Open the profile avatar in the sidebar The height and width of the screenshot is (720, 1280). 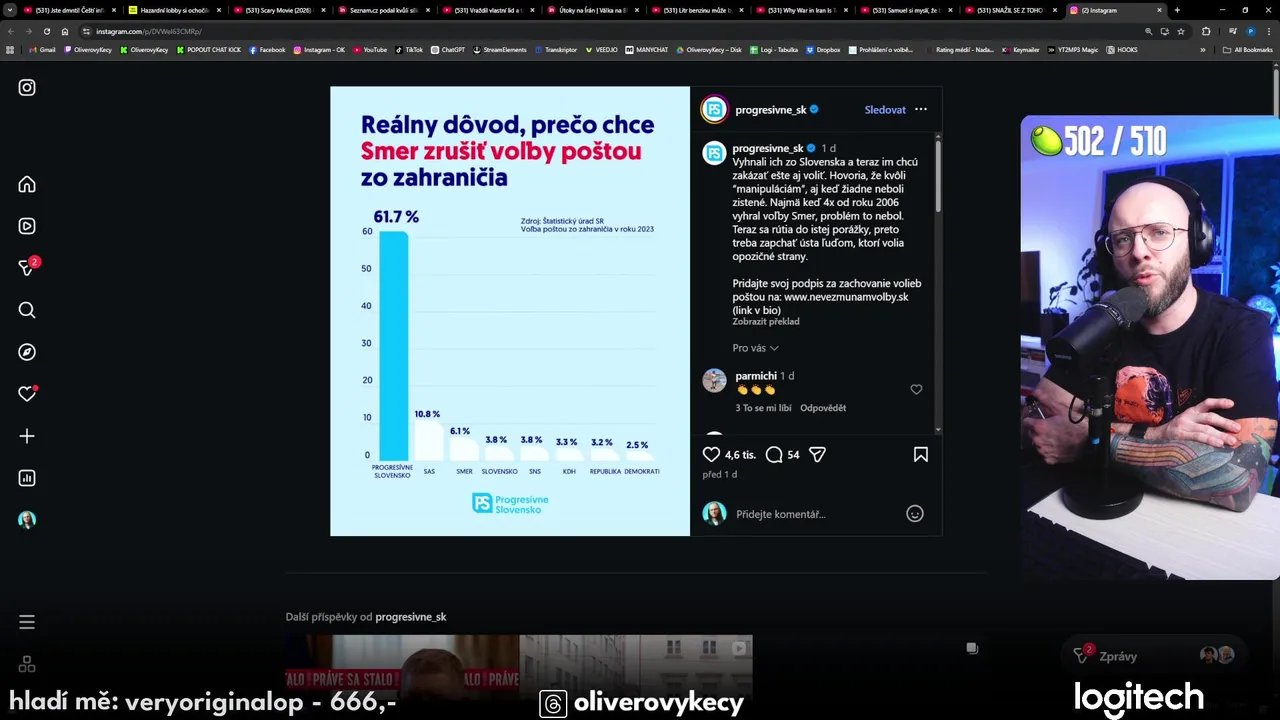pos(27,520)
